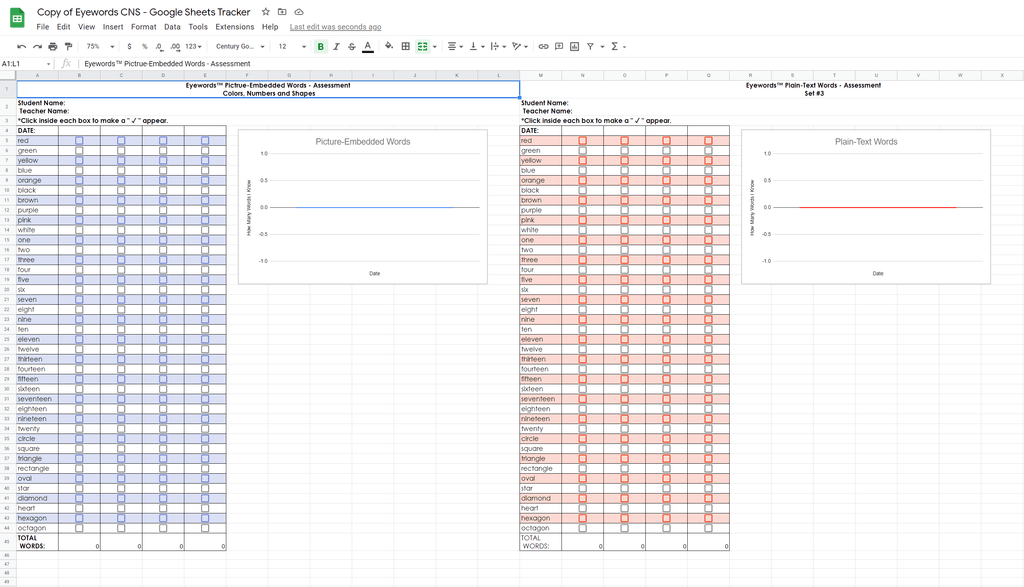Print the spreadsheet

click(53, 46)
